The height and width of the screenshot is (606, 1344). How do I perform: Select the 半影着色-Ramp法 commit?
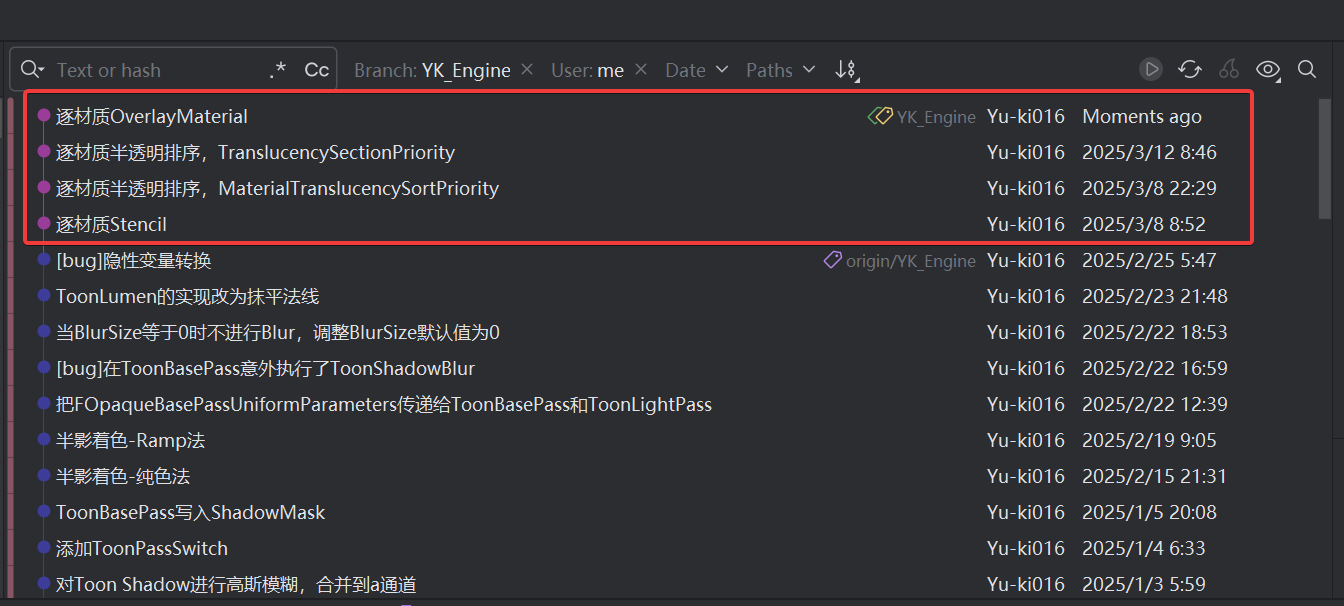[130, 440]
